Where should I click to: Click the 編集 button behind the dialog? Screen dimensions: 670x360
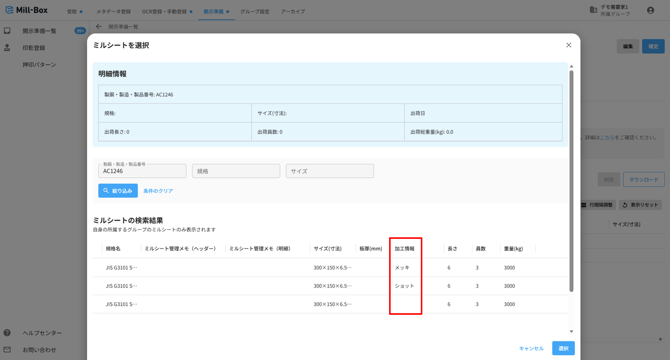628,46
